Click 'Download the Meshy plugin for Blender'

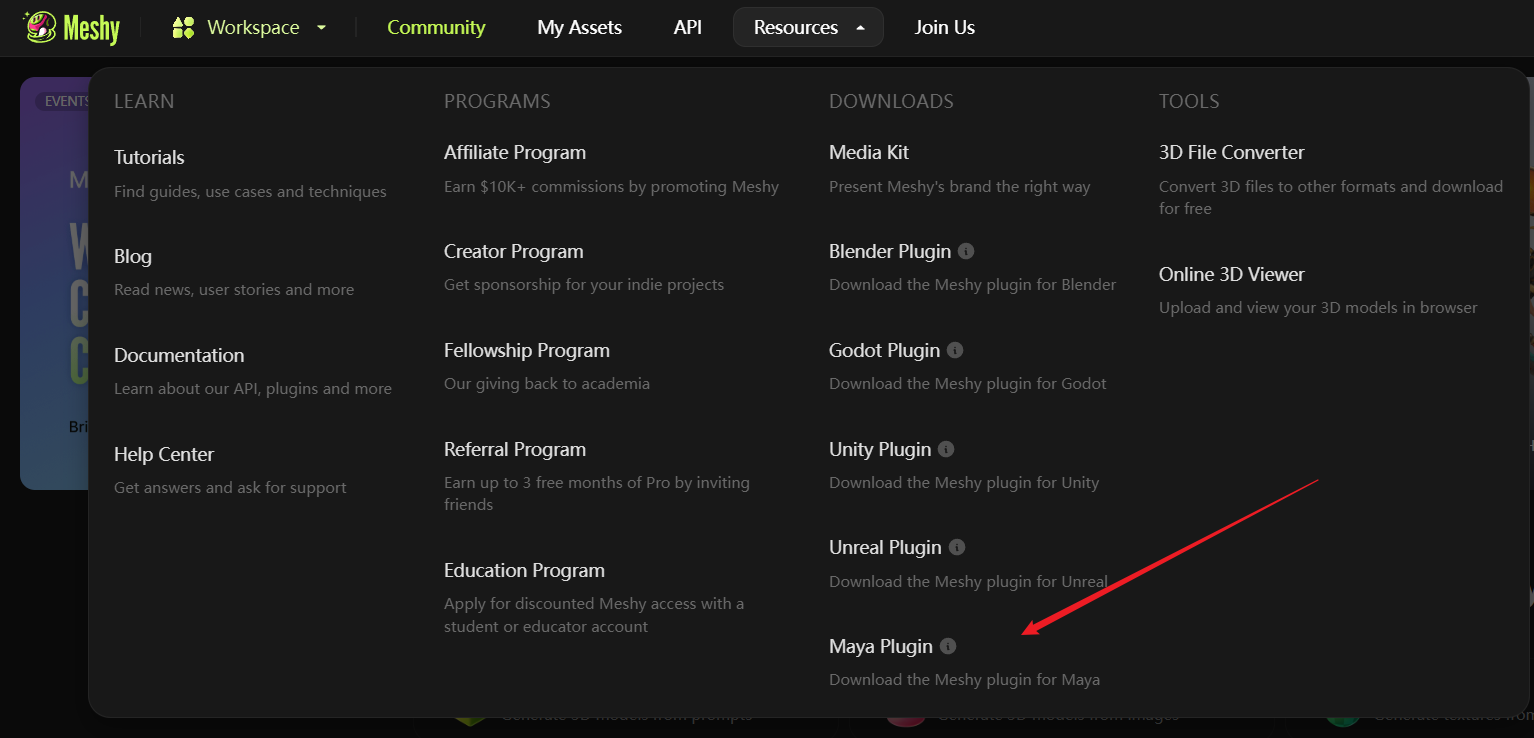972,284
